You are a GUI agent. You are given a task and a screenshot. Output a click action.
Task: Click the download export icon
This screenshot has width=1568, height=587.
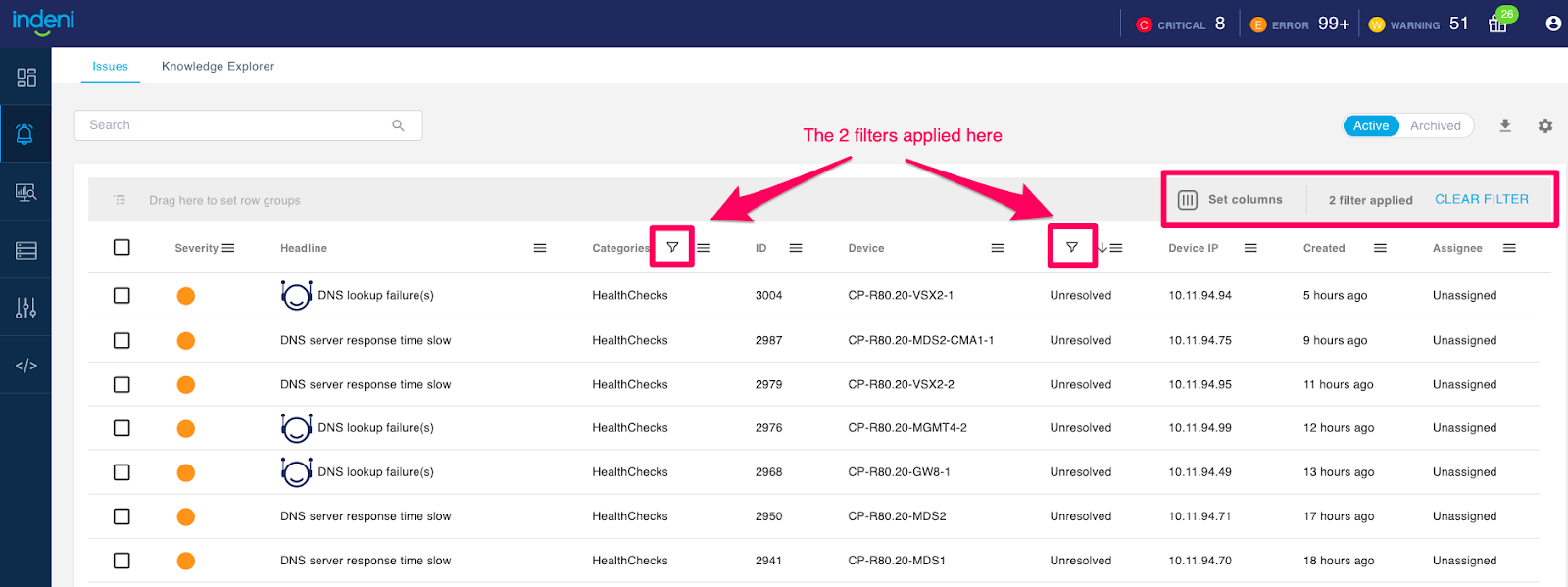[x=1505, y=125]
